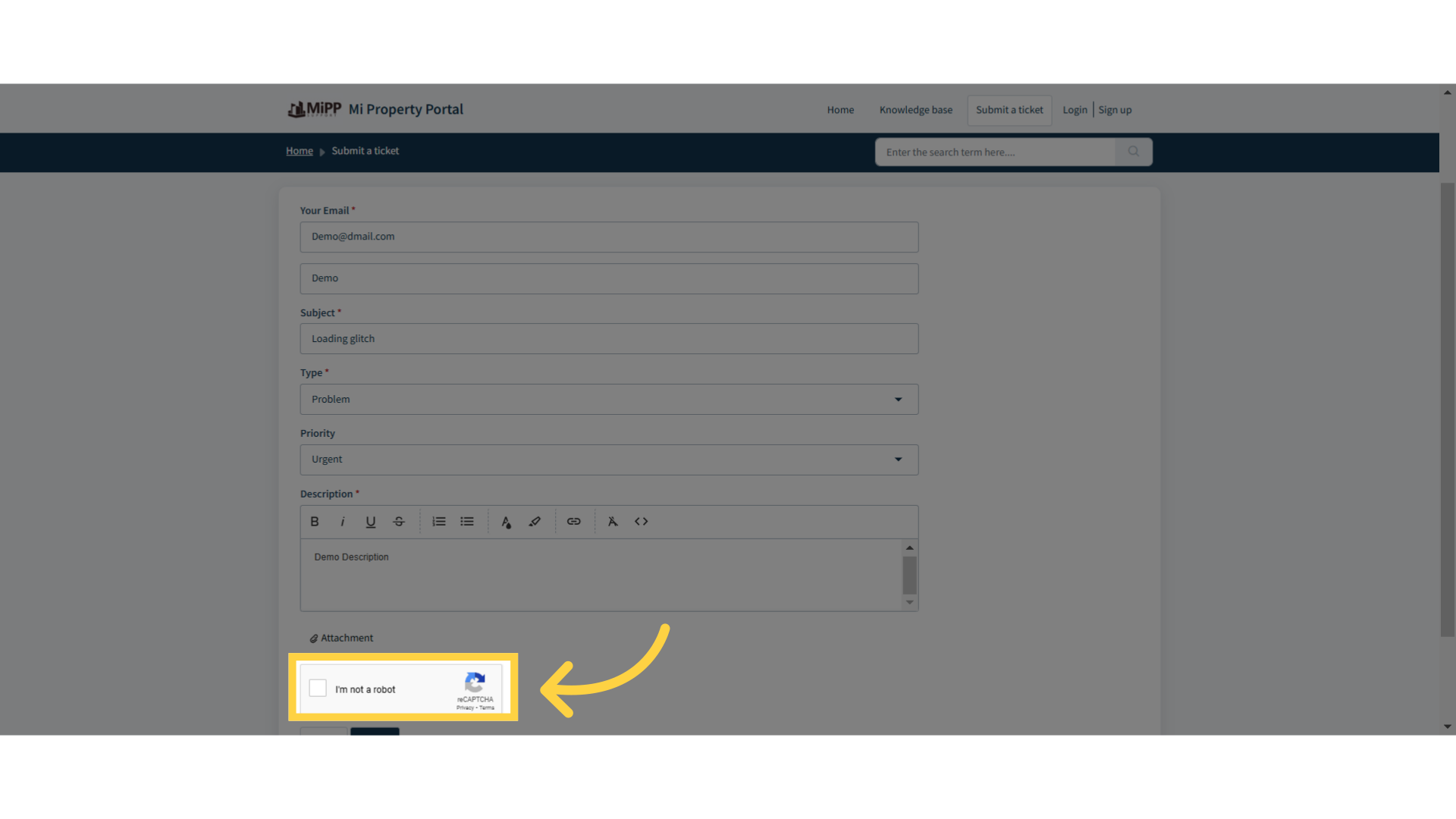Viewport: 1456px width, 819px height.
Task: Open the Knowledge base page
Action: coord(916,110)
